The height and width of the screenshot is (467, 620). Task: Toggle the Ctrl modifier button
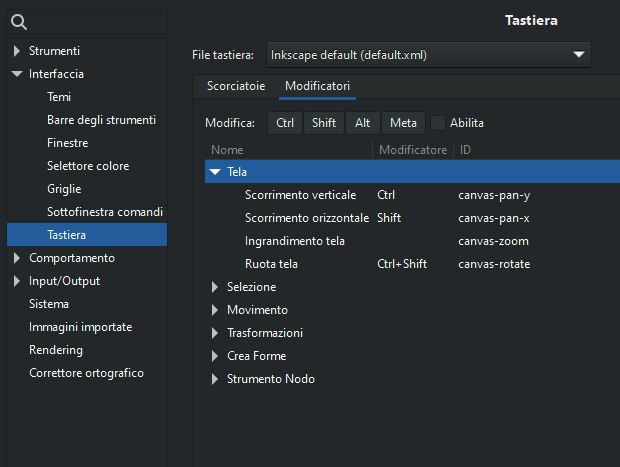point(285,123)
